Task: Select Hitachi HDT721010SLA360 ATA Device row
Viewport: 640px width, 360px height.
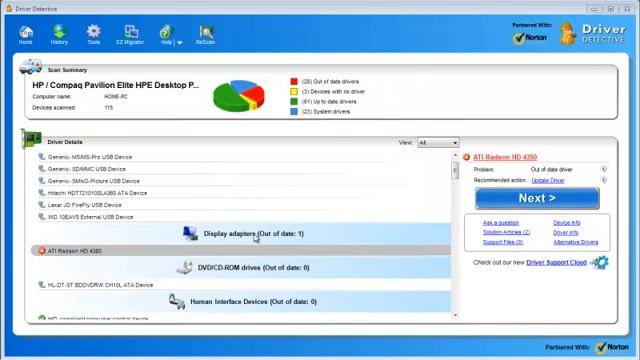Action: pyautogui.click(x=244, y=193)
